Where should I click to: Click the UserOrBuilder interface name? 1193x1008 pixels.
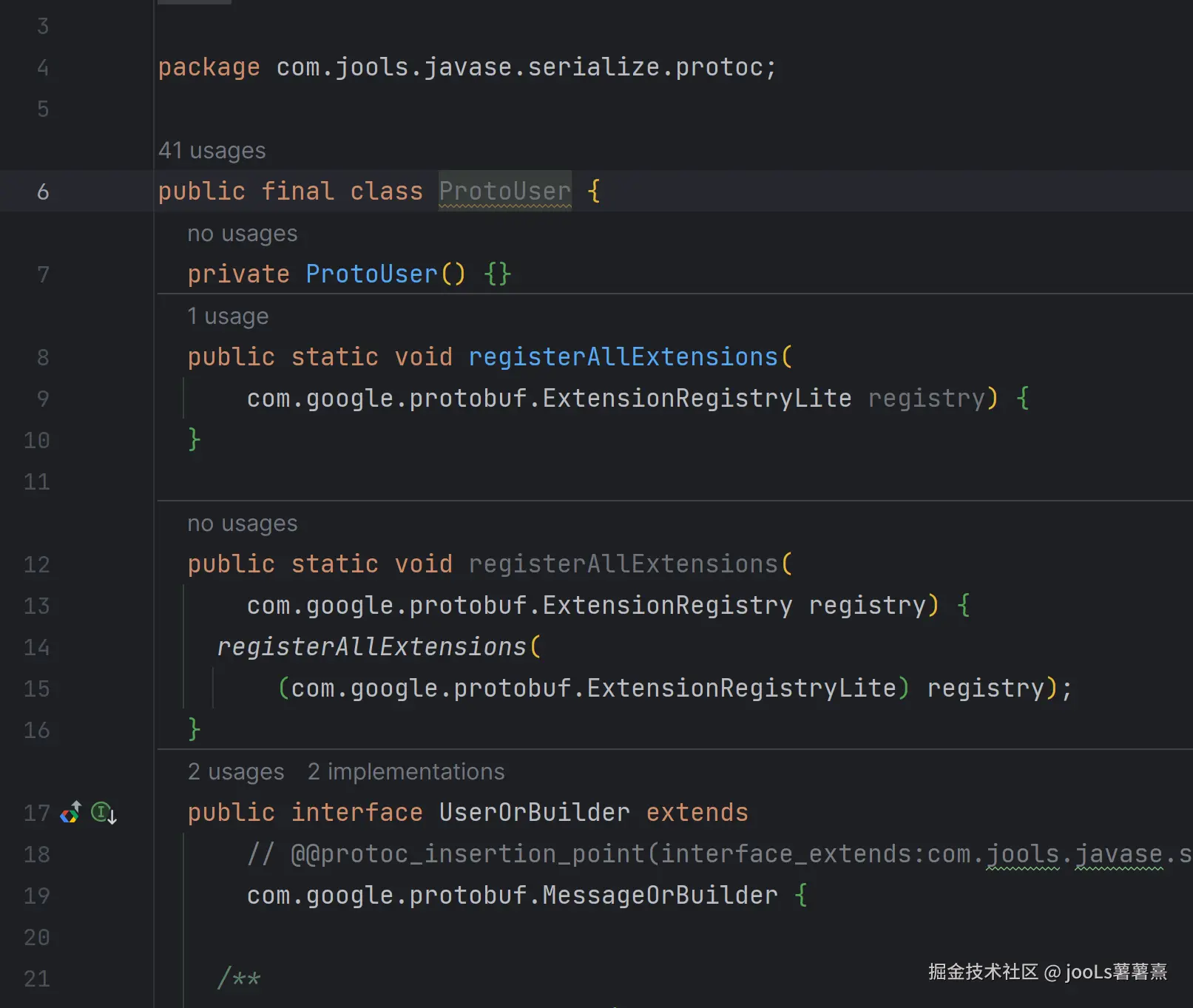coord(534,813)
